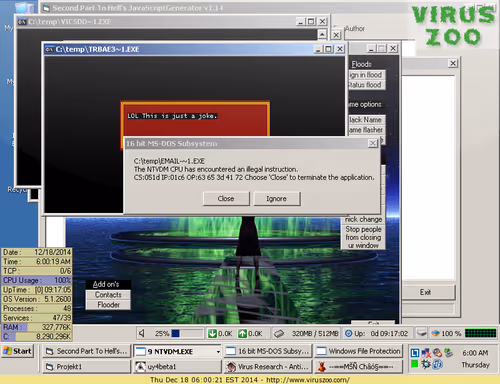
Task: Click the Start button
Action: 18,351
